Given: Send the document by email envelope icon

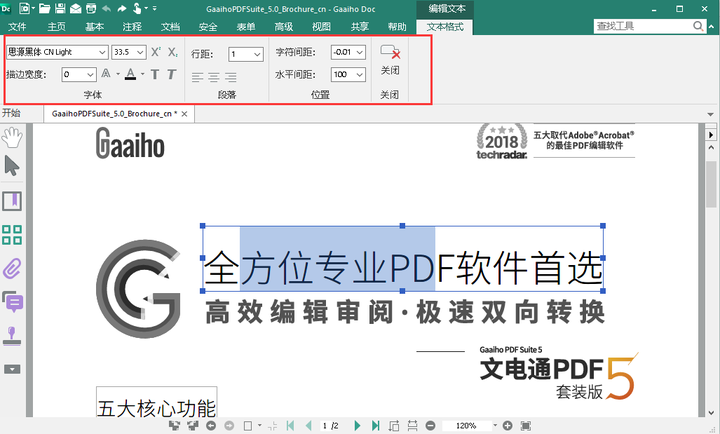Looking at the screenshot, I should click(x=75, y=8).
